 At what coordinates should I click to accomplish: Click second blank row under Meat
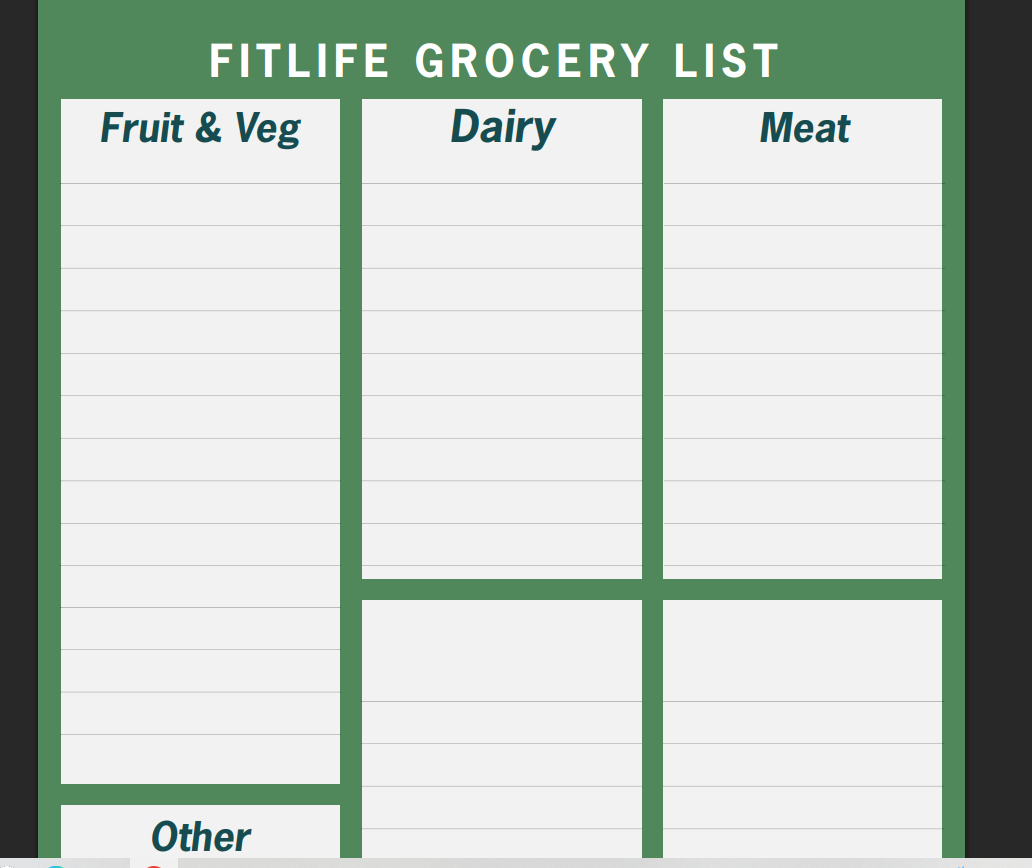(802, 247)
